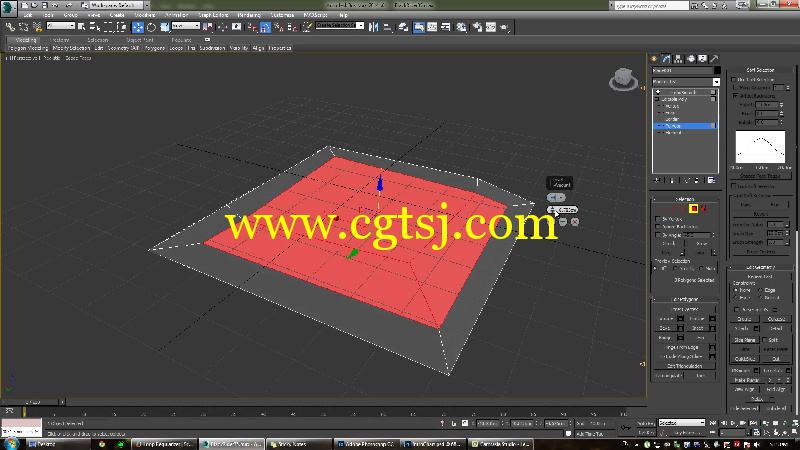Switch to the Utilities command panel

tap(714, 59)
